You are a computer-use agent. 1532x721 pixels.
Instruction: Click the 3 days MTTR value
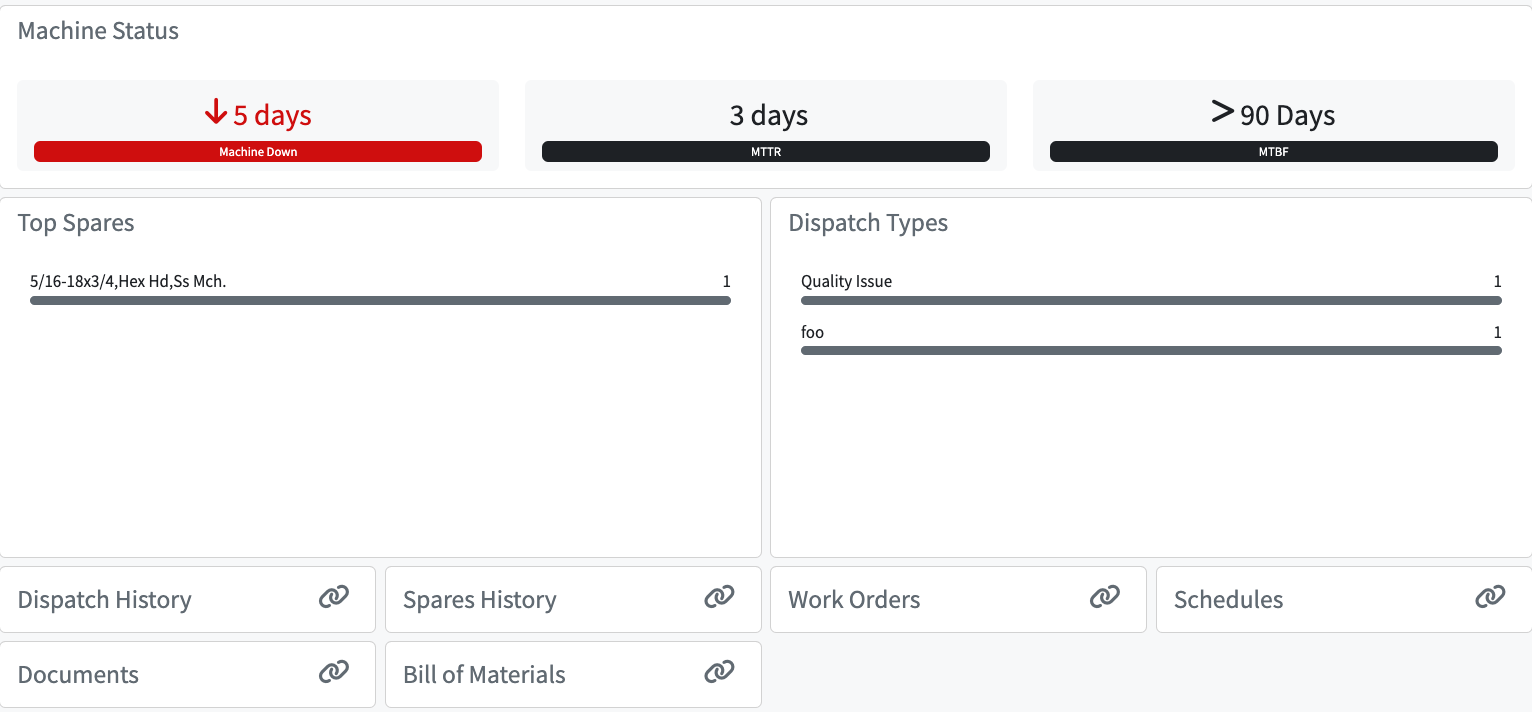click(768, 116)
